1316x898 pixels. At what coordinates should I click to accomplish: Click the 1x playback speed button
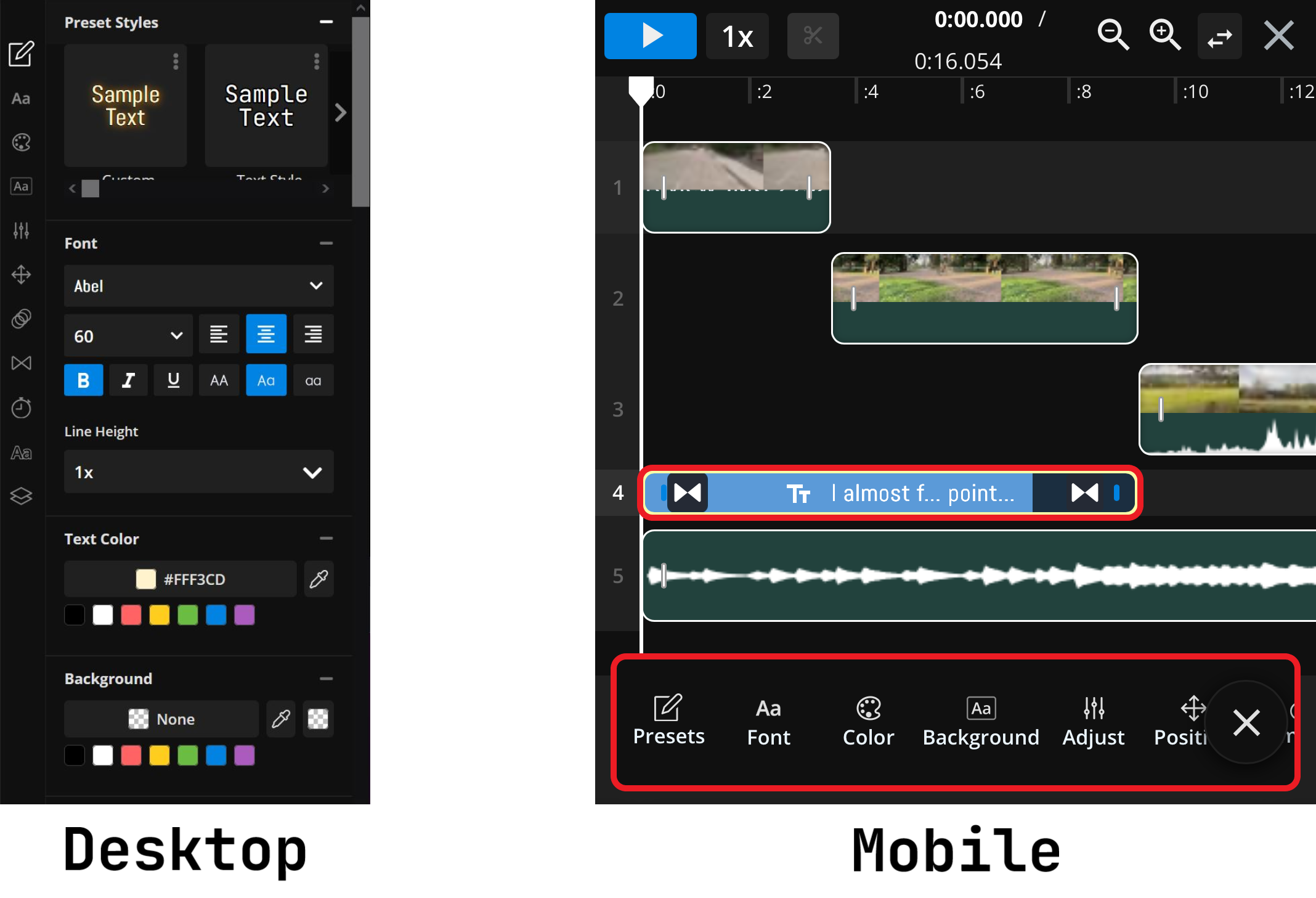[x=737, y=36]
